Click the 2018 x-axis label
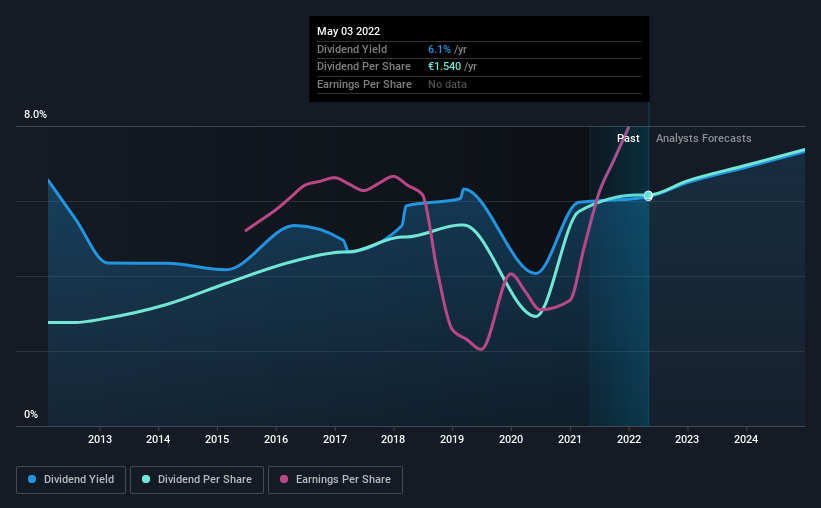Viewport: 821px width, 508px height. pos(393,439)
